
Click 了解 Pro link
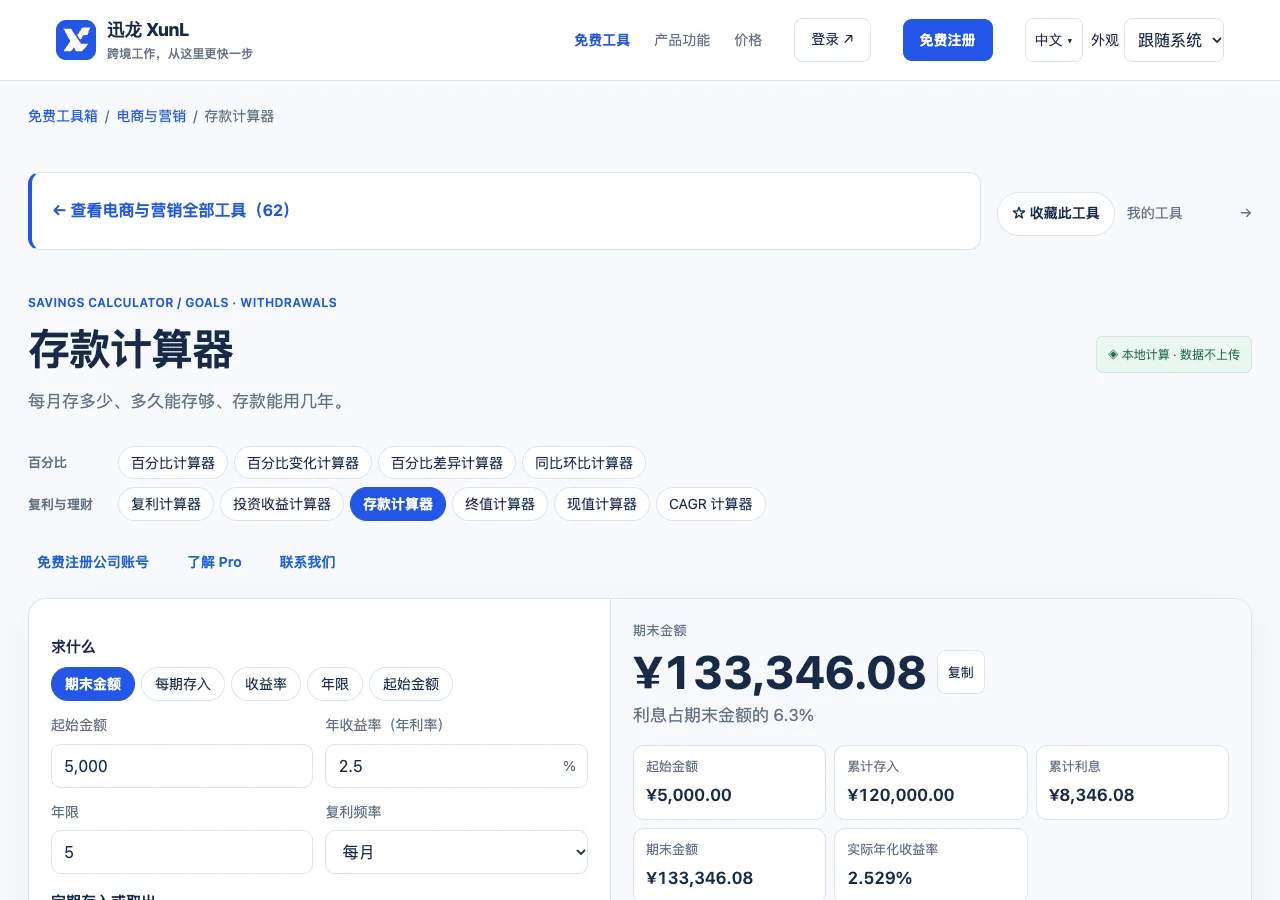click(x=215, y=562)
